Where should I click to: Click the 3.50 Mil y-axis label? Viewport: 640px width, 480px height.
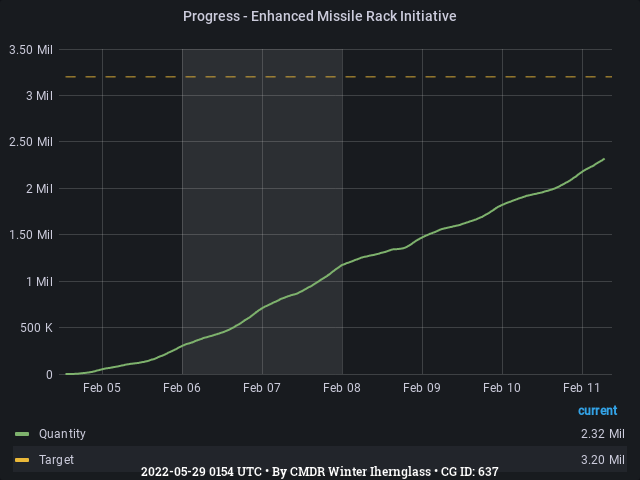pos(31,50)
